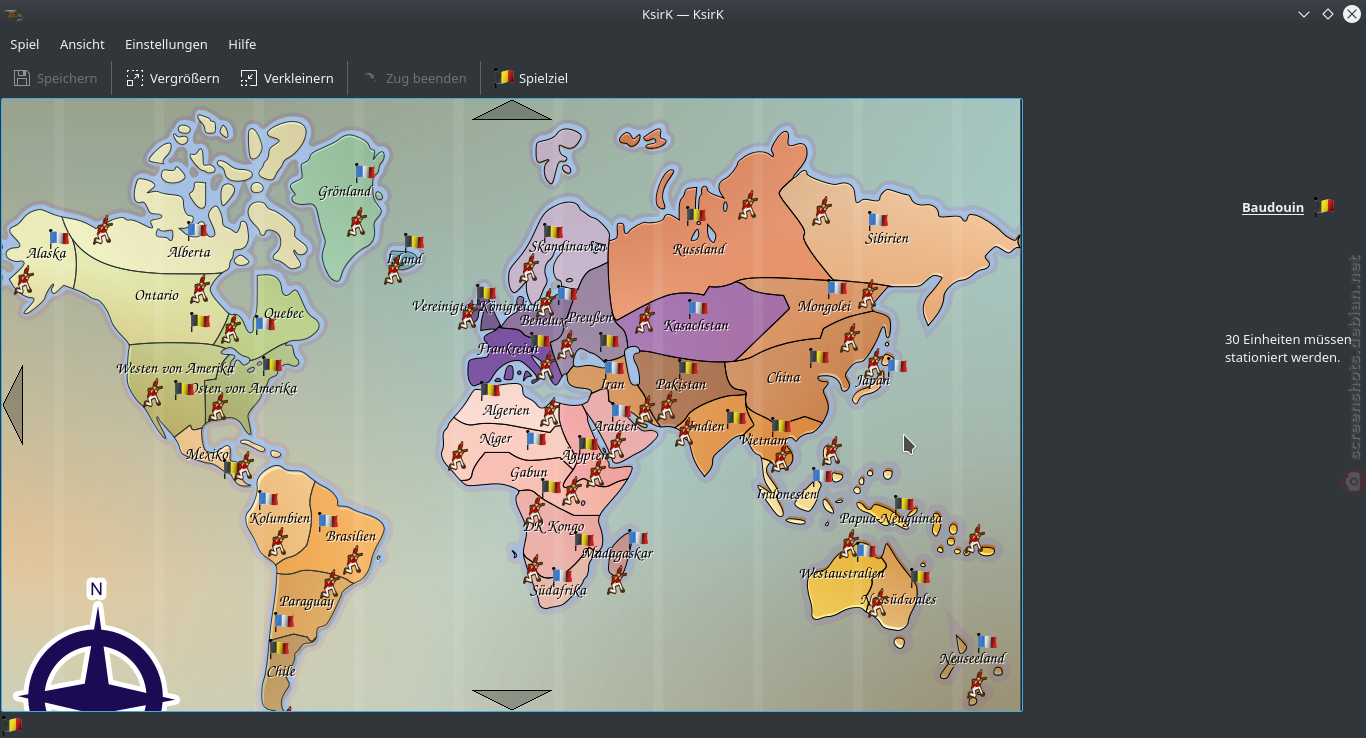
Task: Select the Belgian flag in Indien
Action: [735, 417]
